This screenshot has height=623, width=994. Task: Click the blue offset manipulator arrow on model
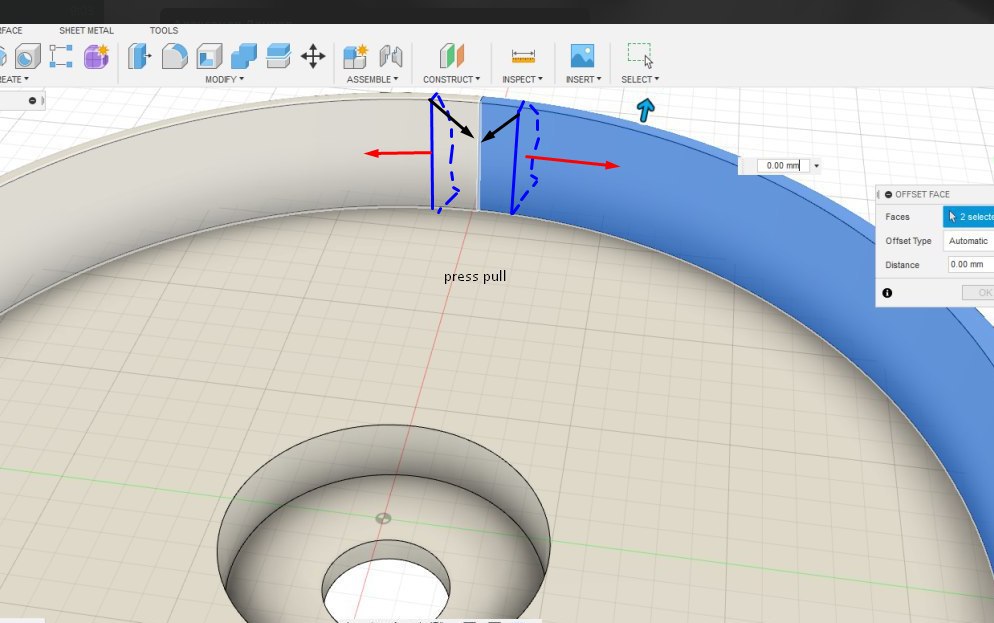click(x=645, y=110)
